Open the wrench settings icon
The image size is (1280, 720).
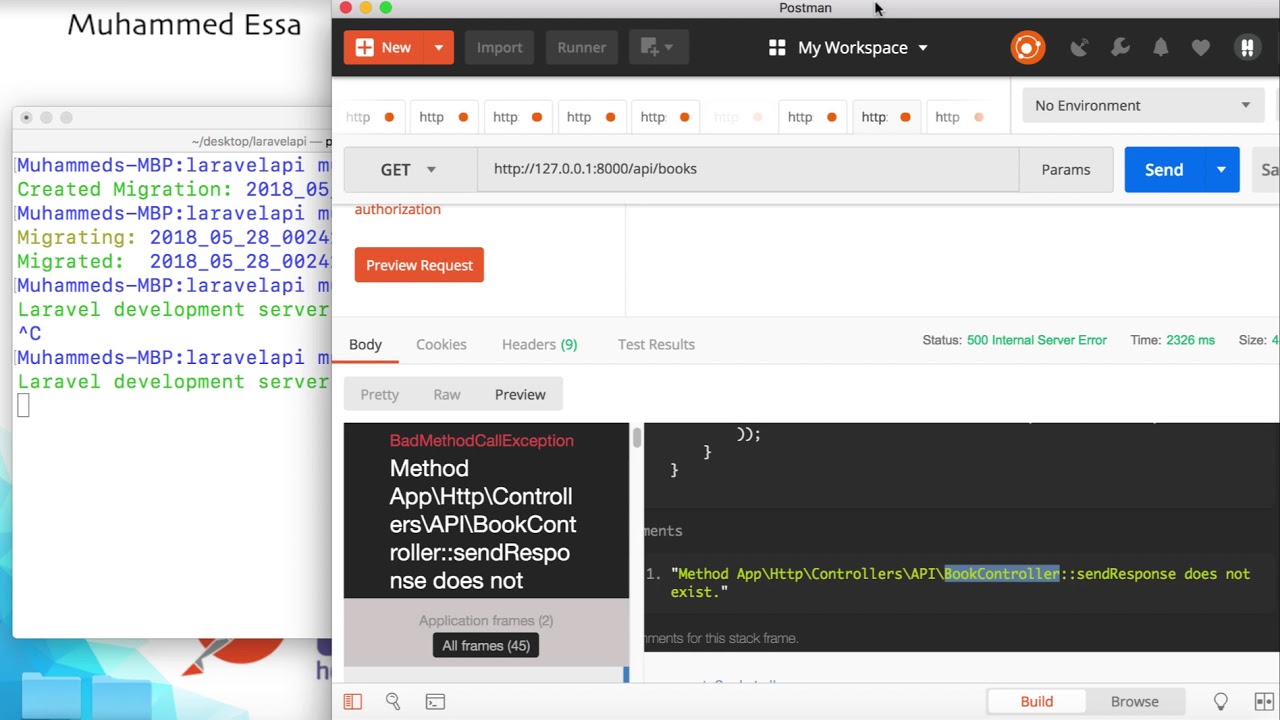coord(1120,47)
